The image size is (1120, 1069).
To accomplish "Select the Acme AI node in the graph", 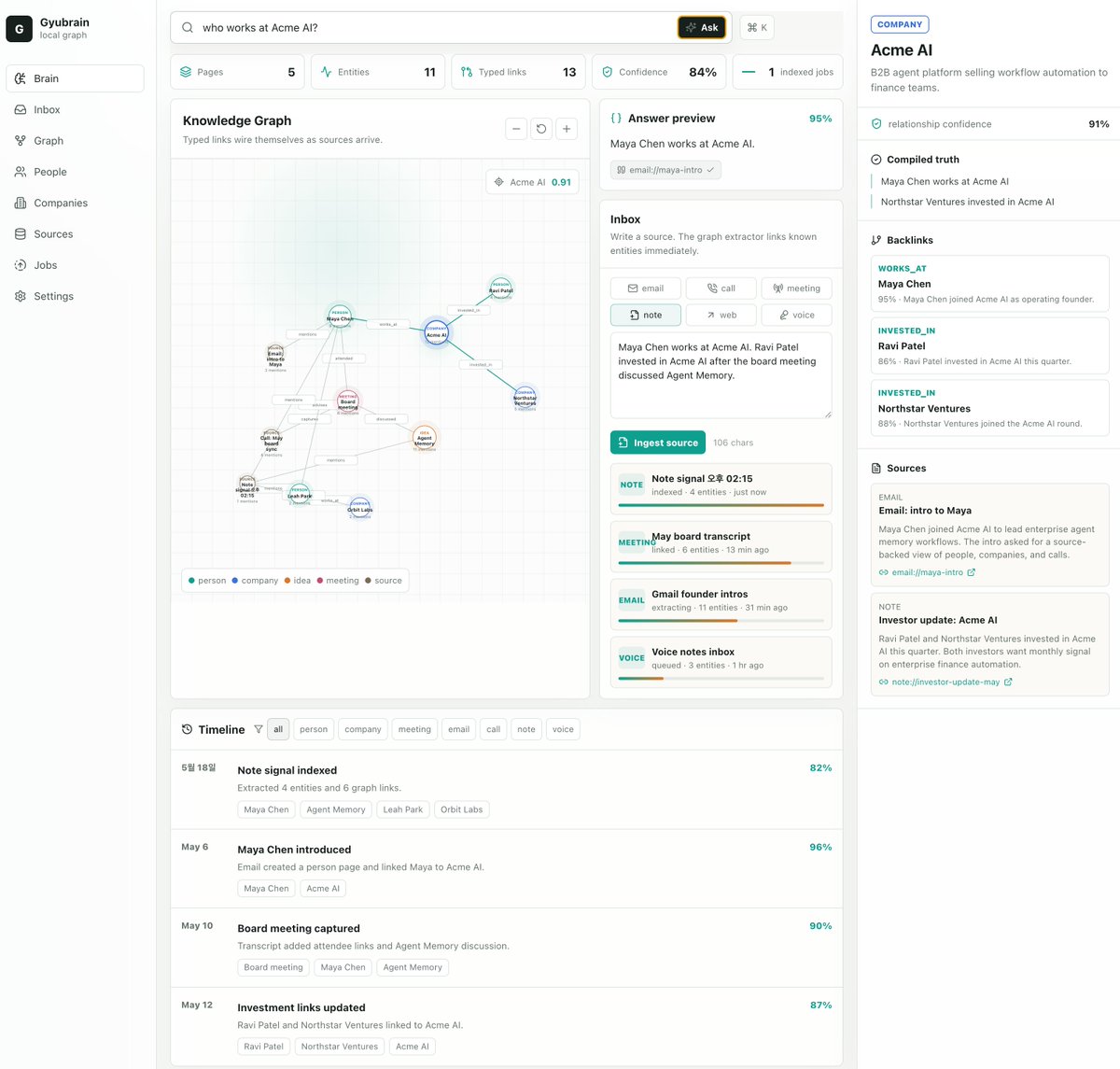I will pyautogui.click(x=437, y=331).
